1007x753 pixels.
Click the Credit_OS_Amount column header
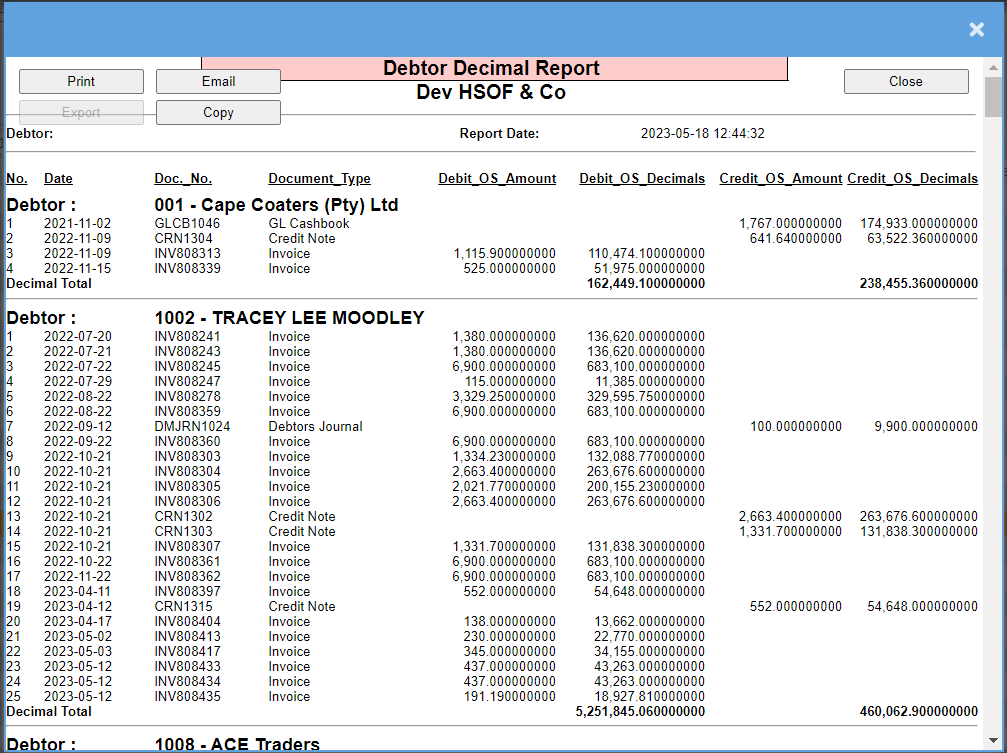pos(780,179)
